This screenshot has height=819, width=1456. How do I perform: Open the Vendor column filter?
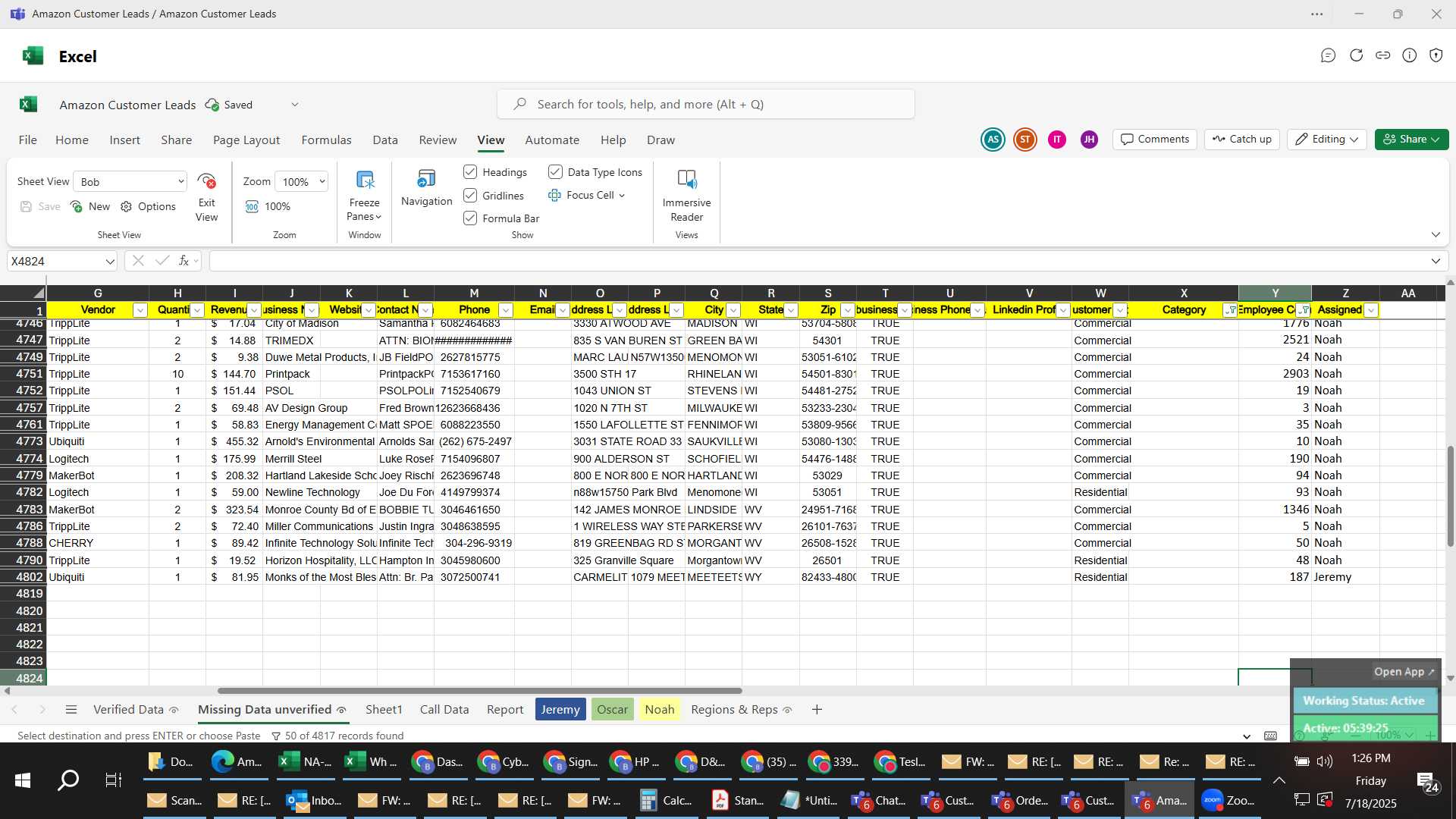point(140,310)
